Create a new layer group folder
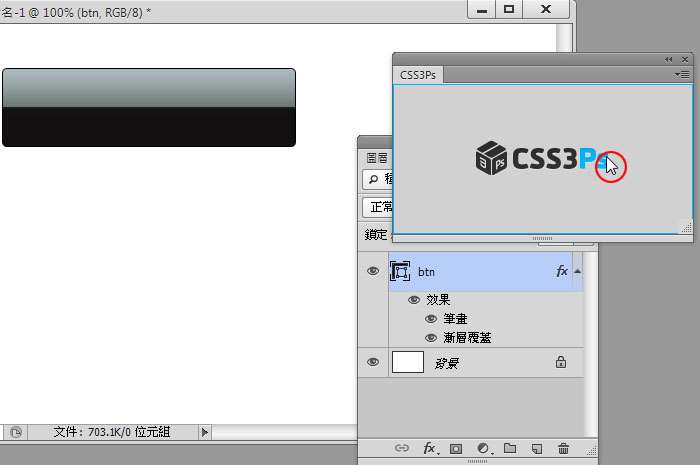 pyautogui.click(x=510, y=448)
